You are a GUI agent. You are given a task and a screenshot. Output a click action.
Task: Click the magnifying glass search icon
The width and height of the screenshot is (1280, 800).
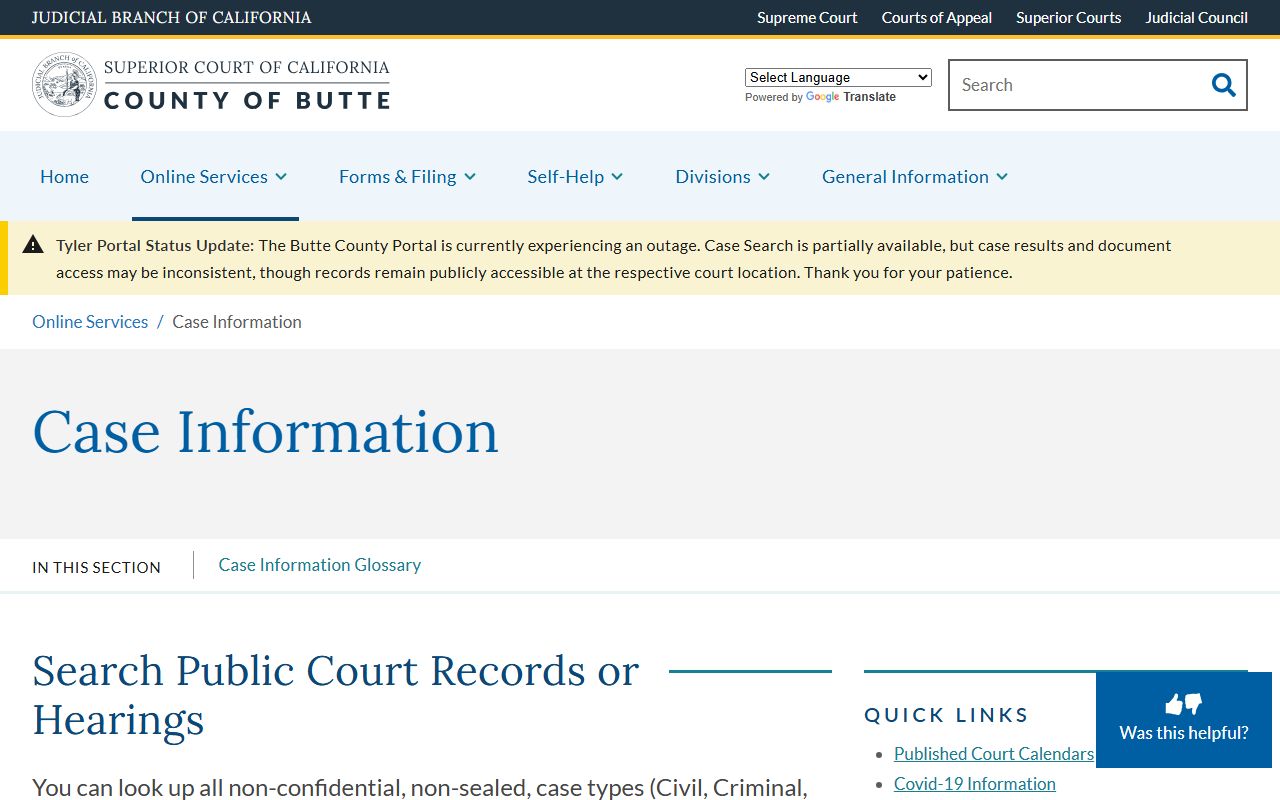(x=1223, y=85)
